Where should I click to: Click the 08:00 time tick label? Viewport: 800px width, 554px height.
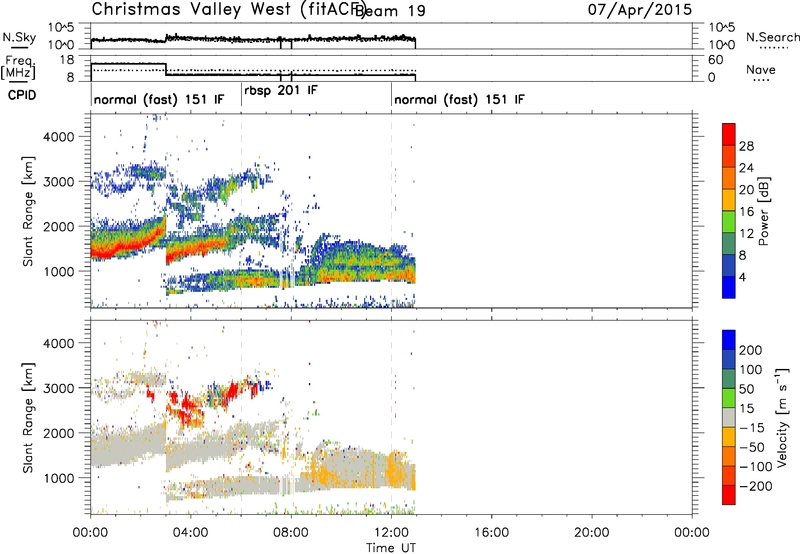pyautogui.click(x=291, y=533)
